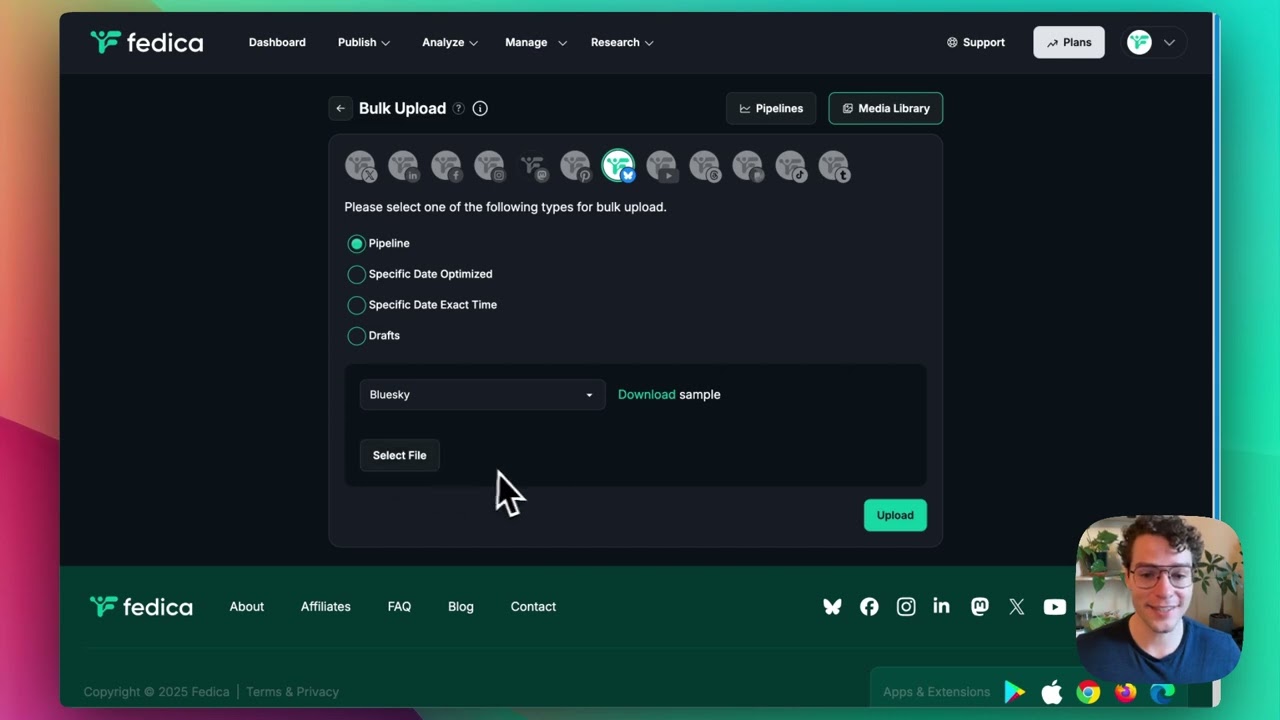Open the Affiliates footer link
This screenshot has height=720, width=1280.
pyautogui.click(x=326, y=606)
